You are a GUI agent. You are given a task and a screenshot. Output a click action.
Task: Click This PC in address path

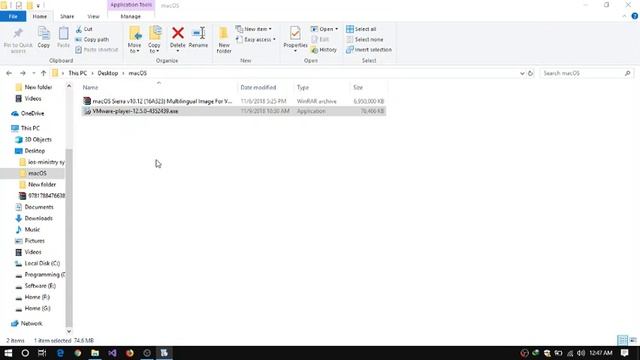click(78, 73)
